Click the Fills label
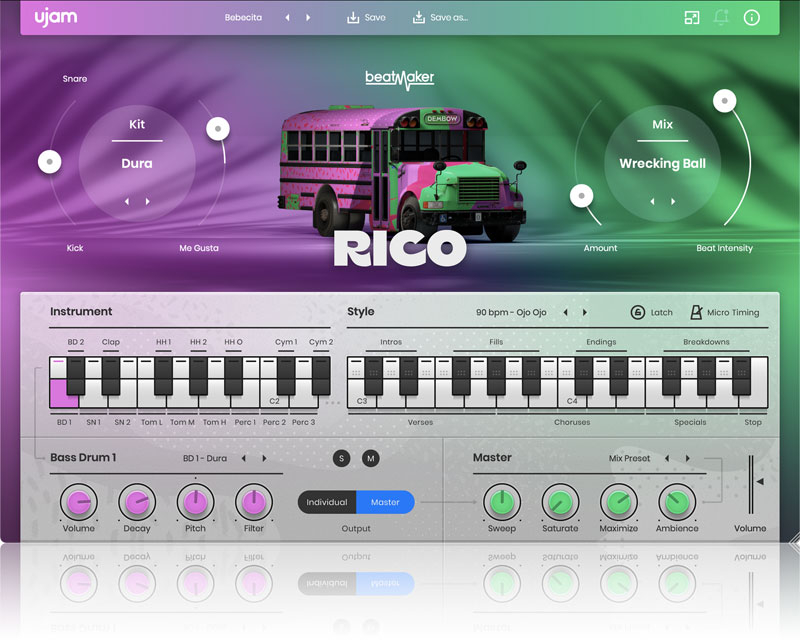800x643 pixels. click(x=496, y=342)
